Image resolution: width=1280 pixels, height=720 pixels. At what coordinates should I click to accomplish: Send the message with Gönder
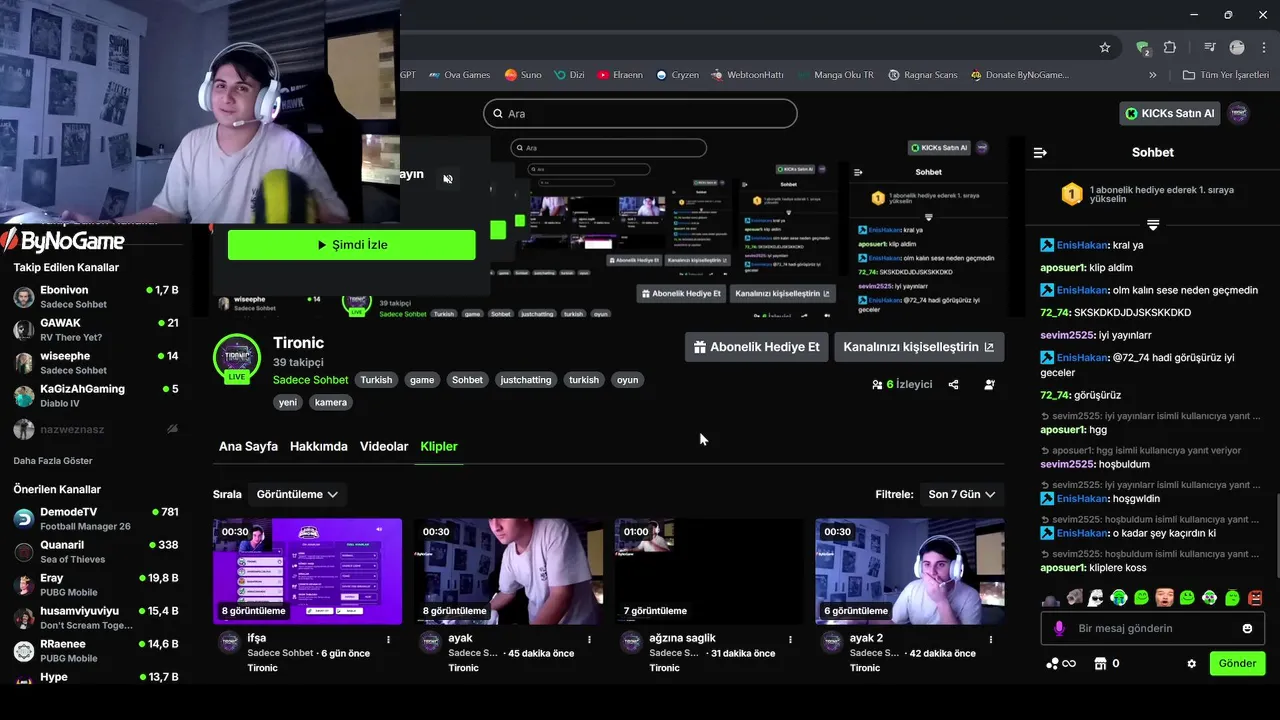point(1237,663)
